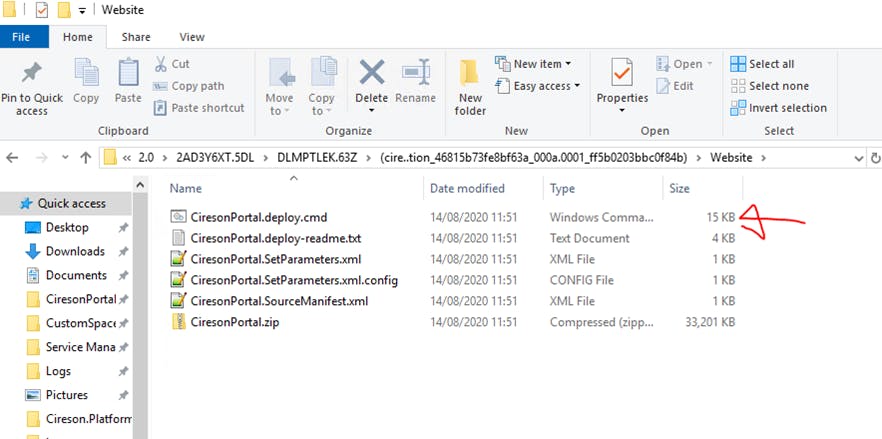Expand address bar history dropdown
The width and height of the screenshot is (882, 439).
[x=858, y=158]
